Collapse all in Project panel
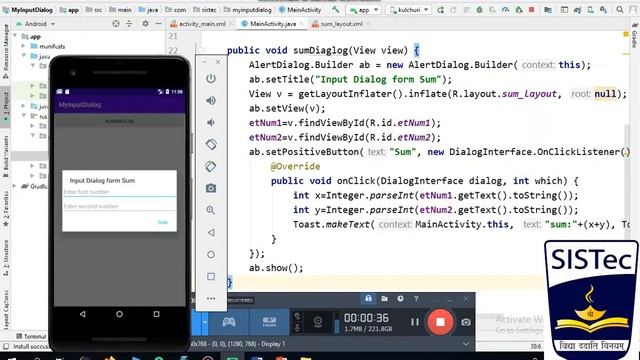Screen dimensions: 640x360 (x=129, y=24)
